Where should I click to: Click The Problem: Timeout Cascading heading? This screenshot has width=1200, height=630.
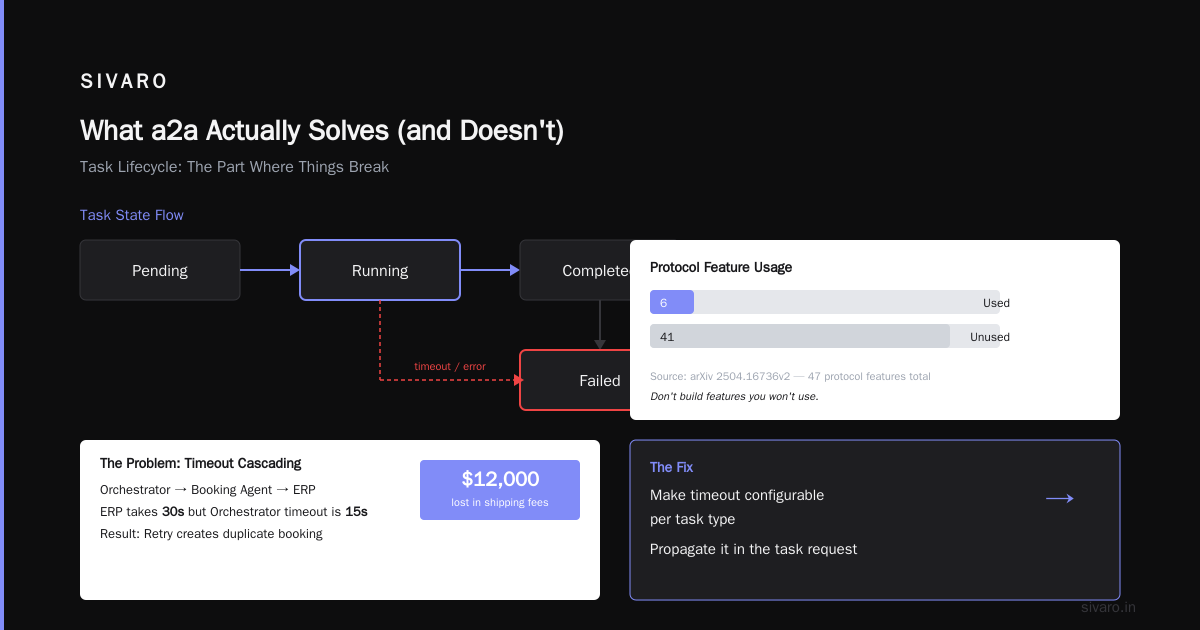click(200, 463)
